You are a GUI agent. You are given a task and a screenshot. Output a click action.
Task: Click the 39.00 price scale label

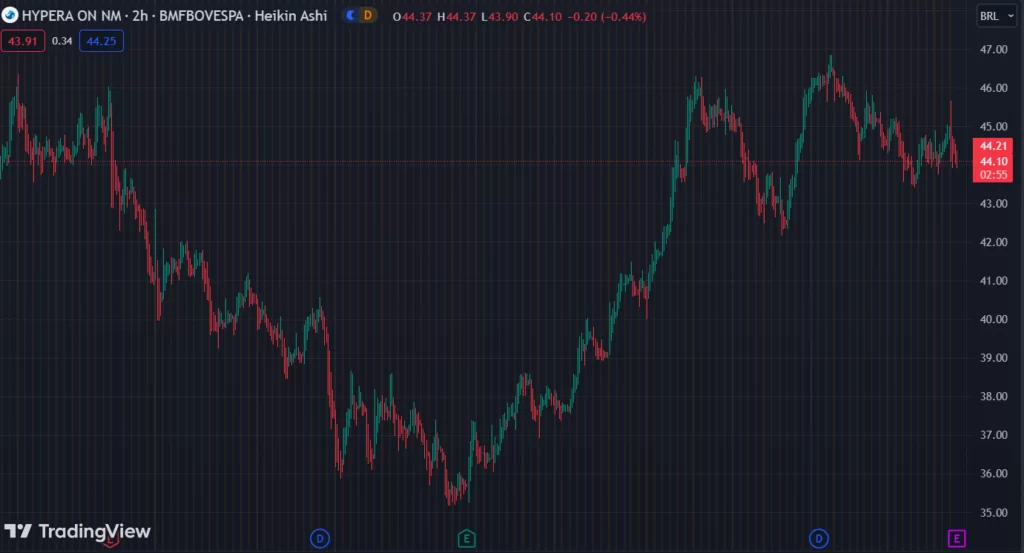(x=993, y=358)
